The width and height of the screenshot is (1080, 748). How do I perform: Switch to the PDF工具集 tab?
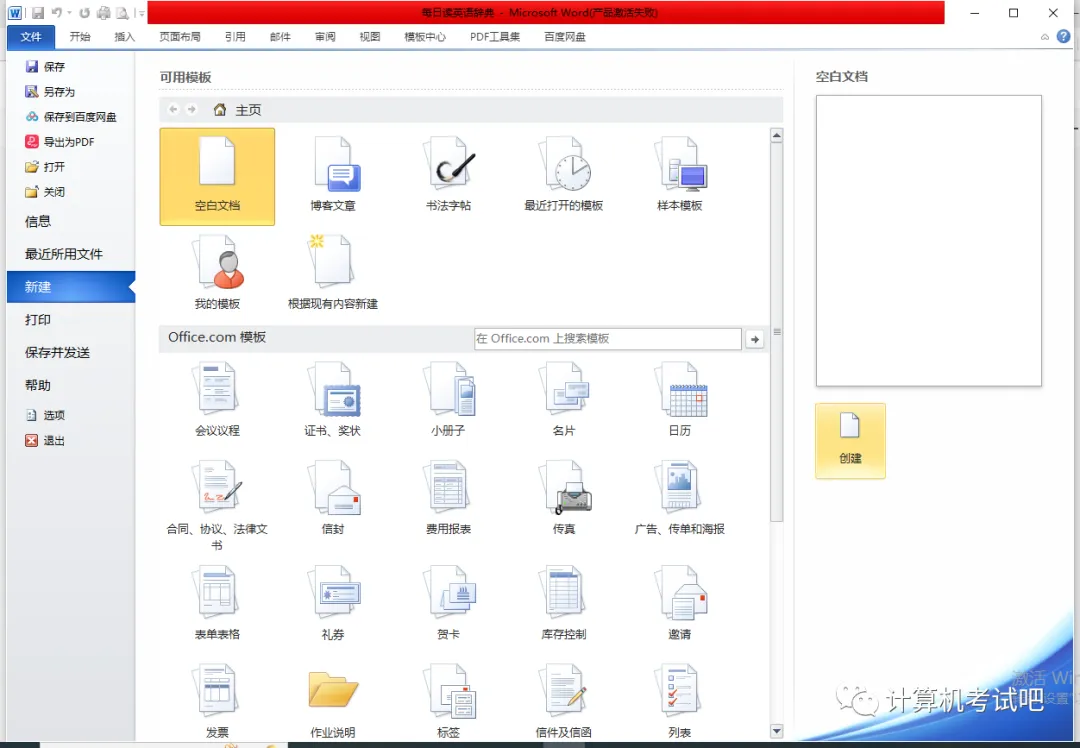[495, 37]
